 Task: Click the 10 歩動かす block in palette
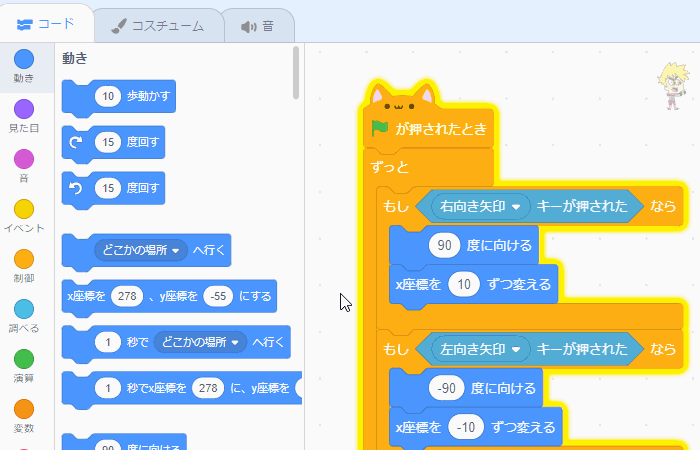click(x=118, y=96)
